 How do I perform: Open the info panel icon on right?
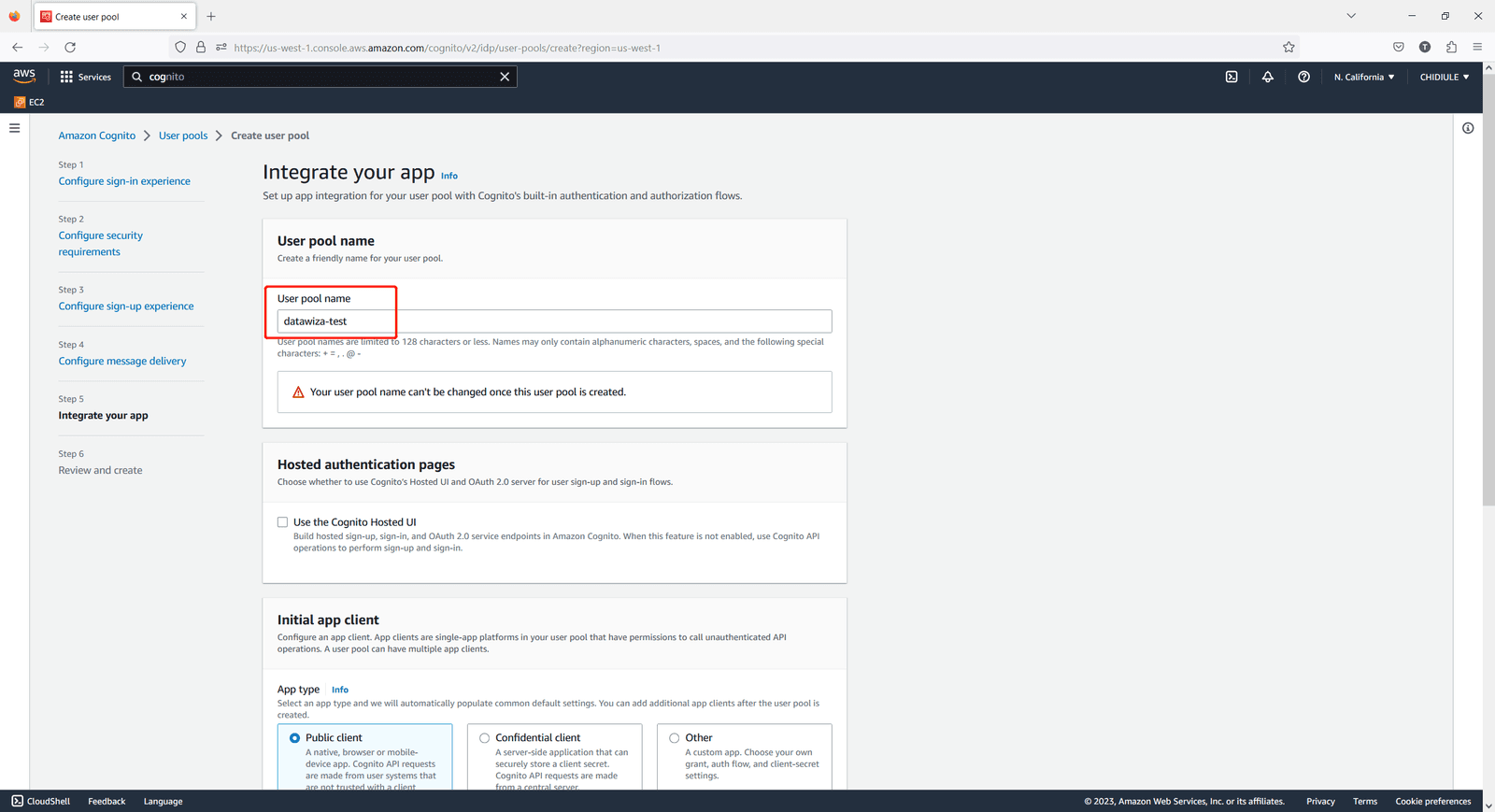(1468, 128)
